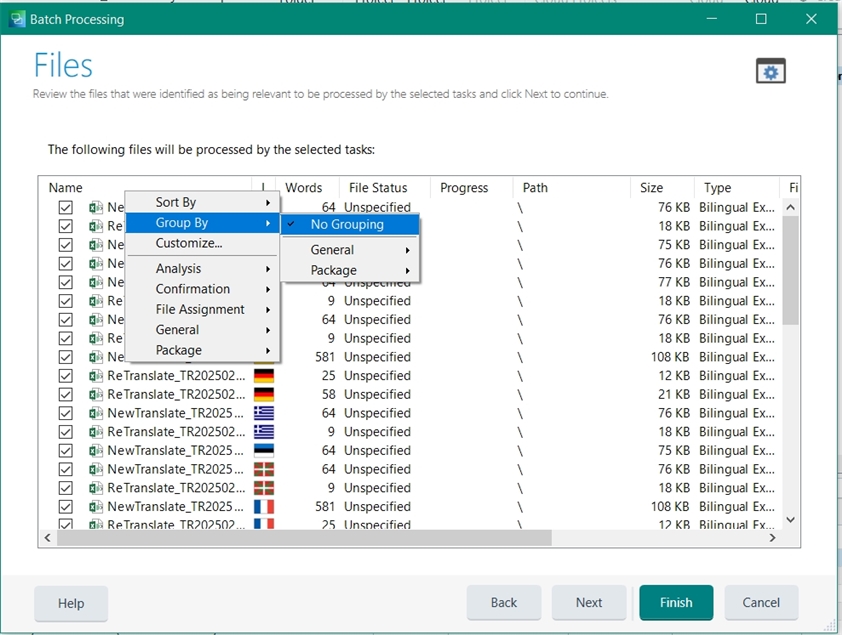This screenshot has width=842, height=635.
Task: Go Back to the previous step
Action: [504, 603]
